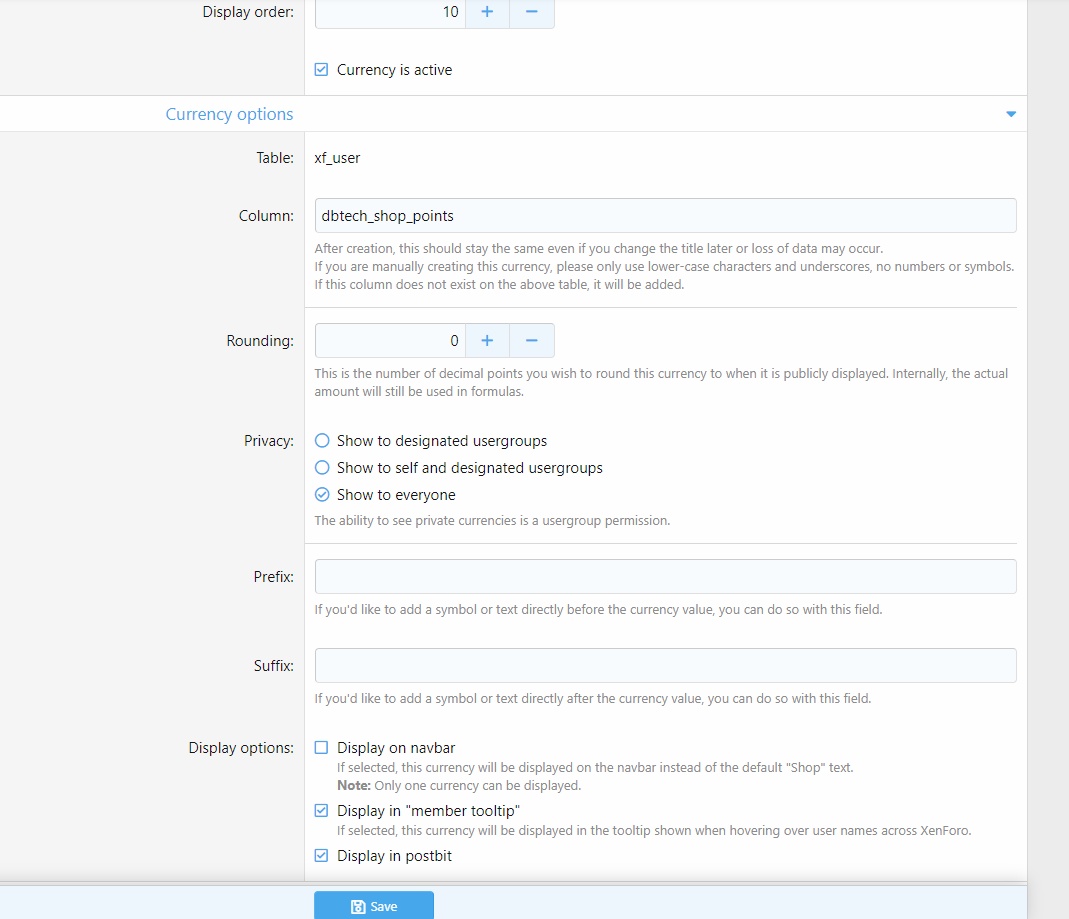The width and height of the screenshot is (1069, 919).
Task: Click the Rounding minus icon
Action: point(532,341)
